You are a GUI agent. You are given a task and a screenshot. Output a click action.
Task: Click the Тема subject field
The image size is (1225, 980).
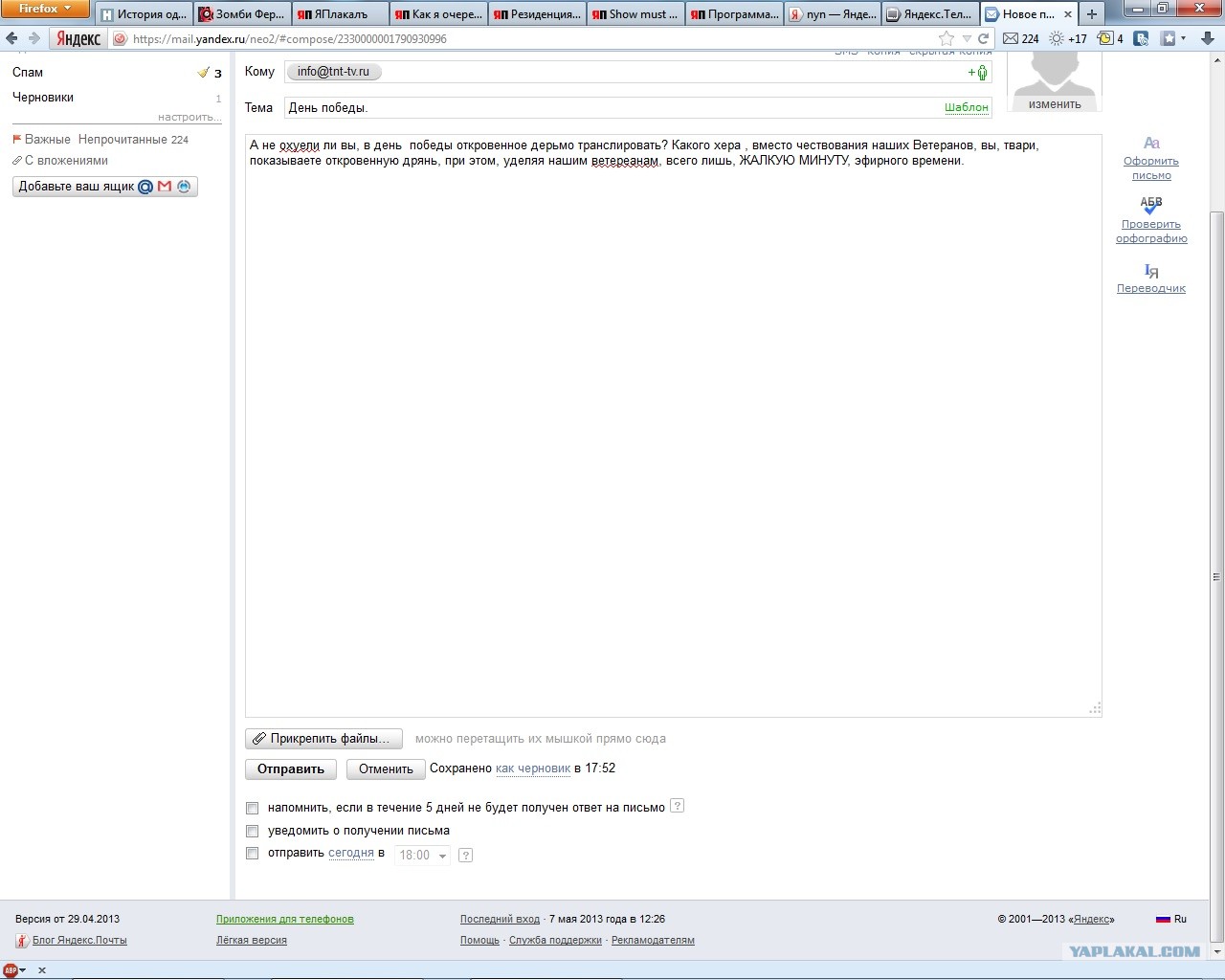pos(638,107)
